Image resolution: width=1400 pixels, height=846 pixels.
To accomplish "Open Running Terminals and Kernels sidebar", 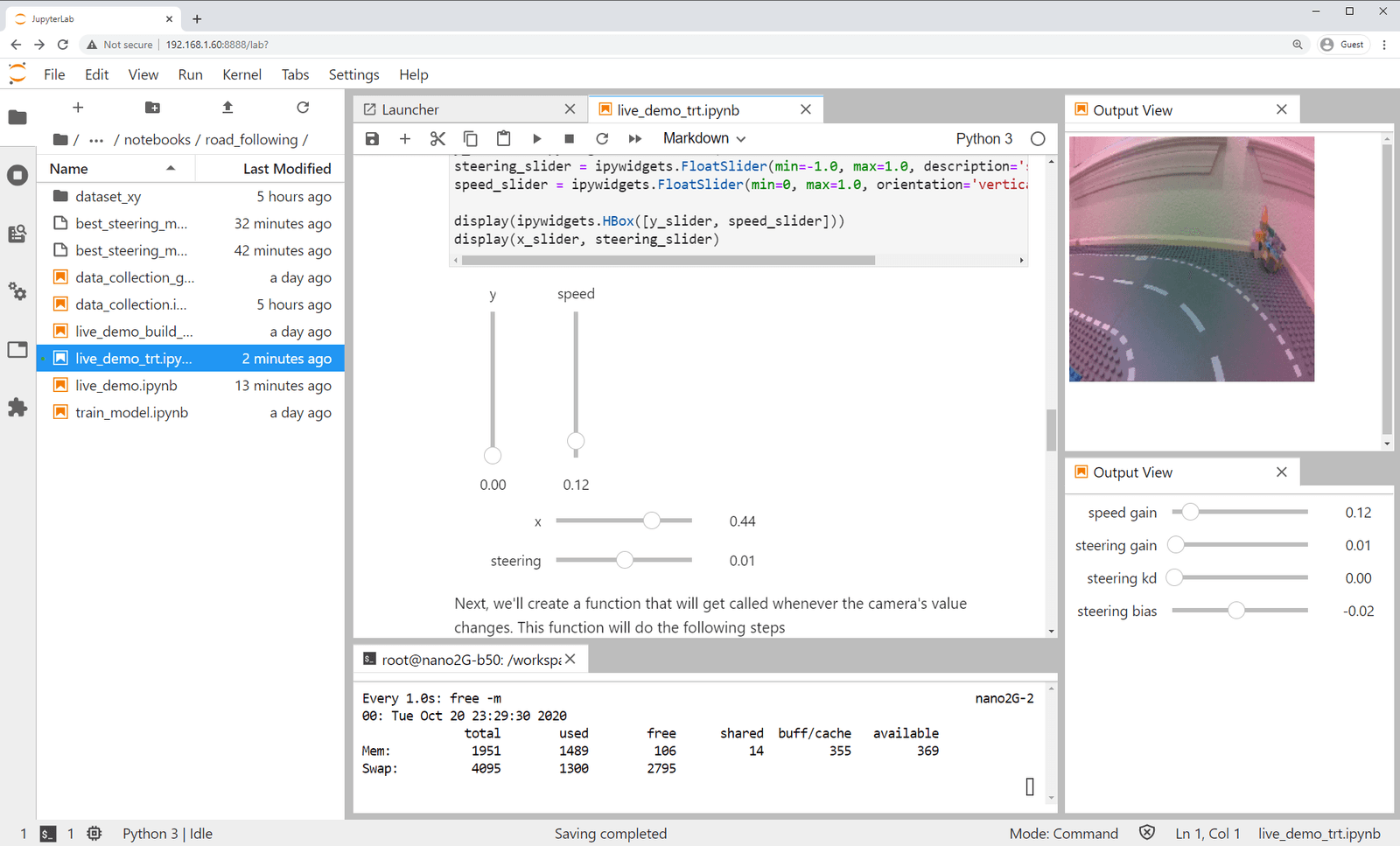I will tap(17, 175).
